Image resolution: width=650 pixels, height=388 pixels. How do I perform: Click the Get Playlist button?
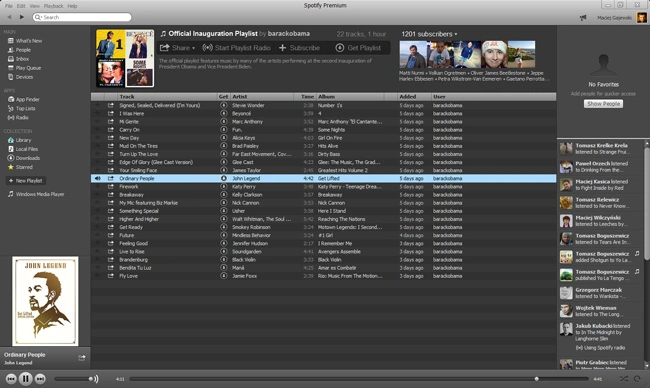pyautogui.click(x=358, y=48)
